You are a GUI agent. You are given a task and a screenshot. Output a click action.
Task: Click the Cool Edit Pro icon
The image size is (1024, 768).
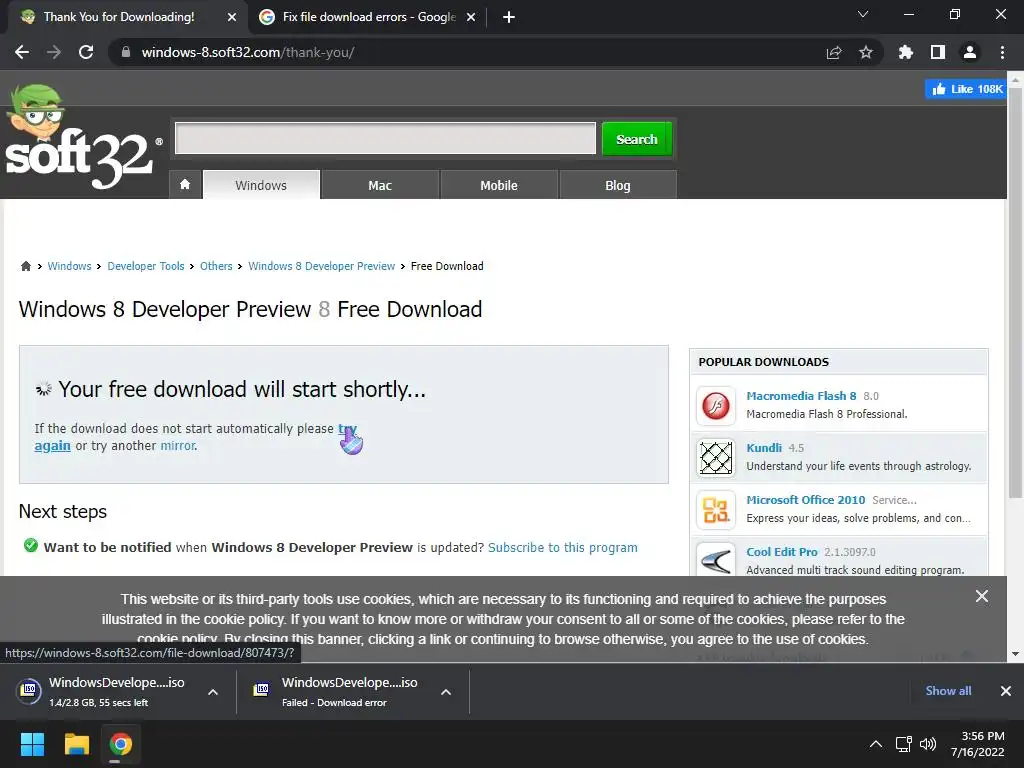coord(716,560)
